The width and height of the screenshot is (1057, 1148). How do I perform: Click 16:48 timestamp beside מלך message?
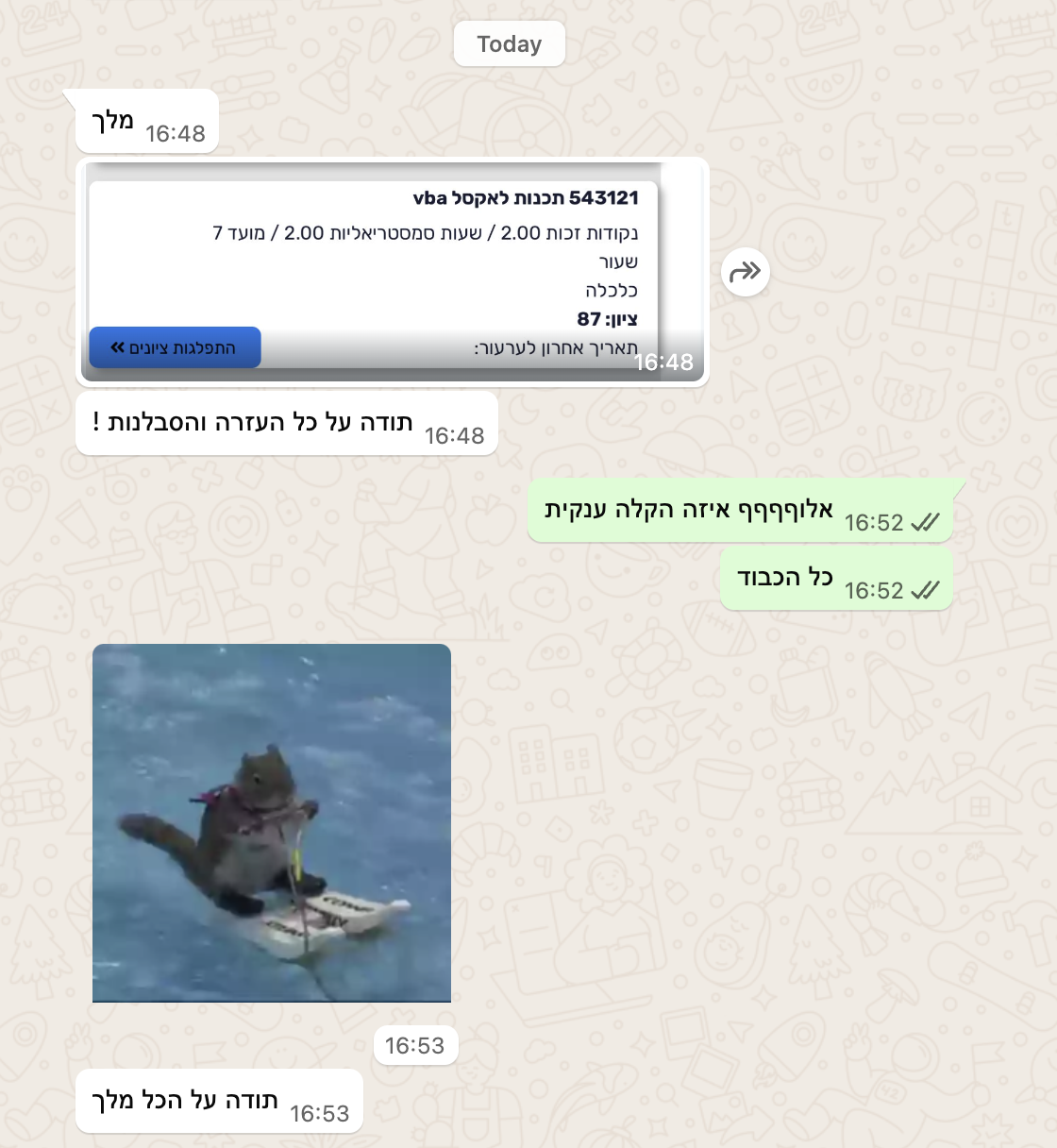tap(176, 134)
